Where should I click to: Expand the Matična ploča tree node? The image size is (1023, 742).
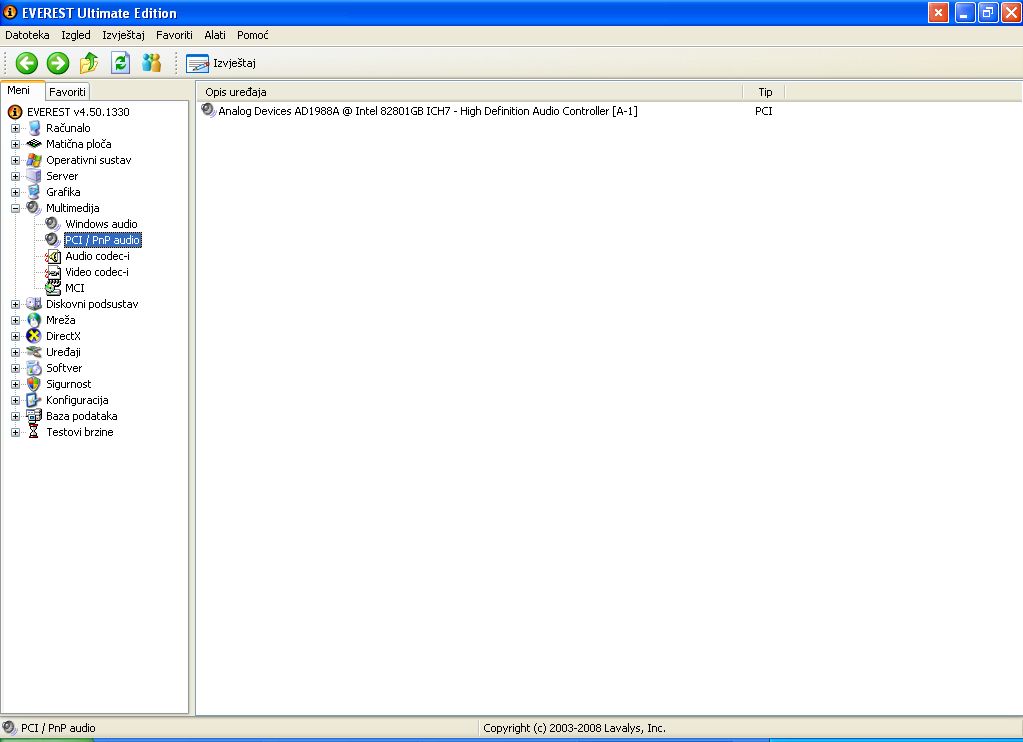tap(16, 144)
